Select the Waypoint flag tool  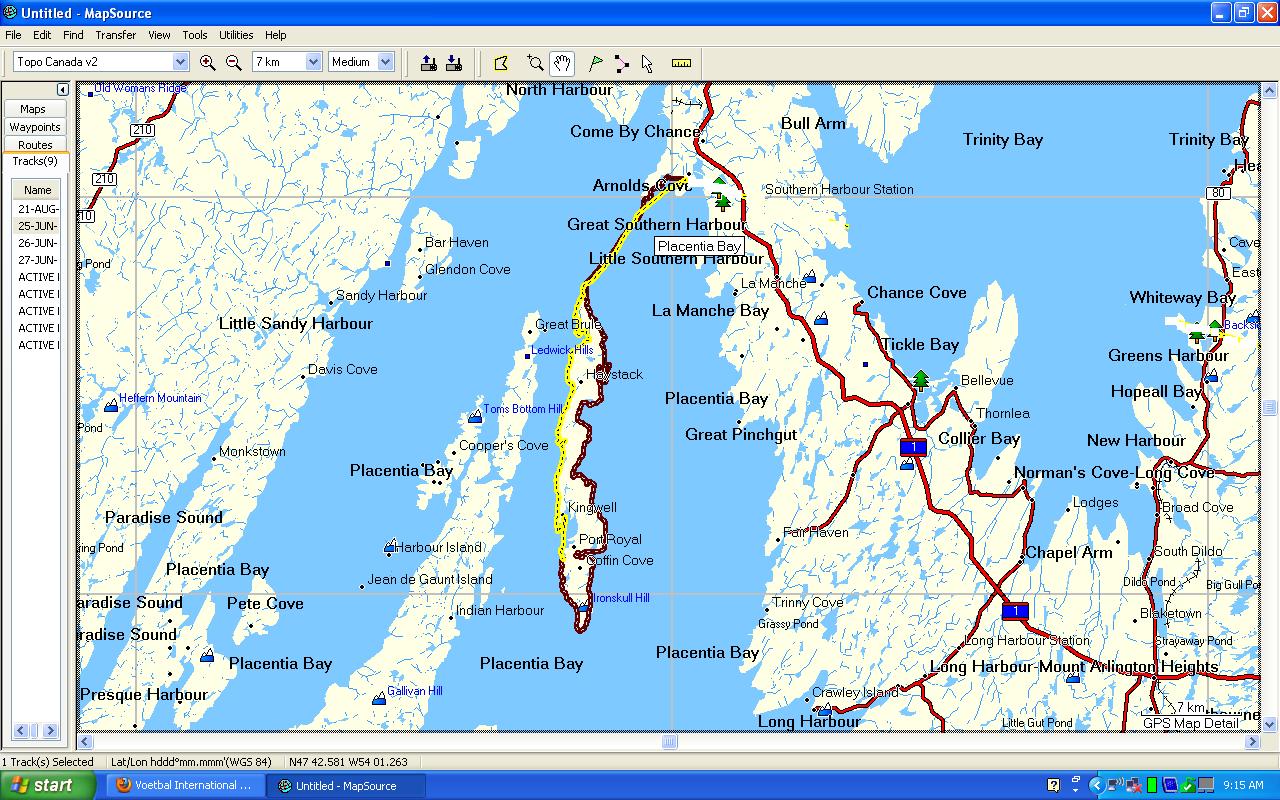pyautogui.click(x=596, y=62)
